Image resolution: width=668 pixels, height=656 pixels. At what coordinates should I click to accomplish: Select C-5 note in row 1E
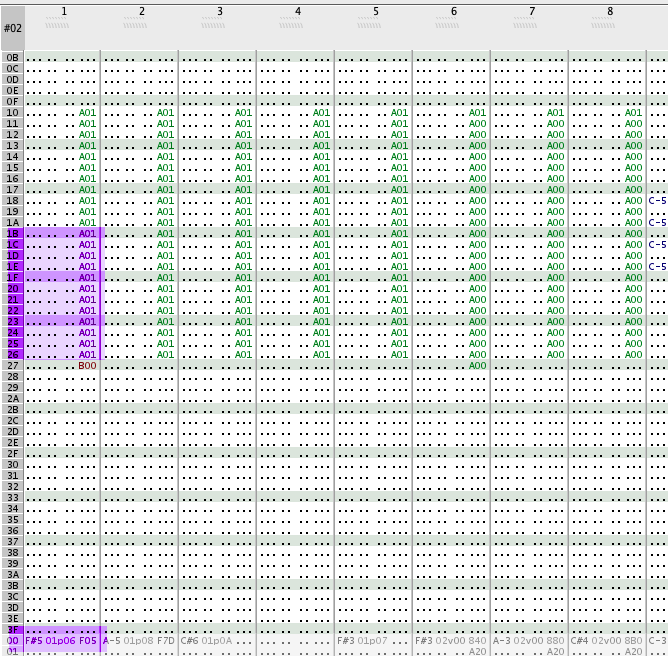pyautogui.click(x=658, y=267)
